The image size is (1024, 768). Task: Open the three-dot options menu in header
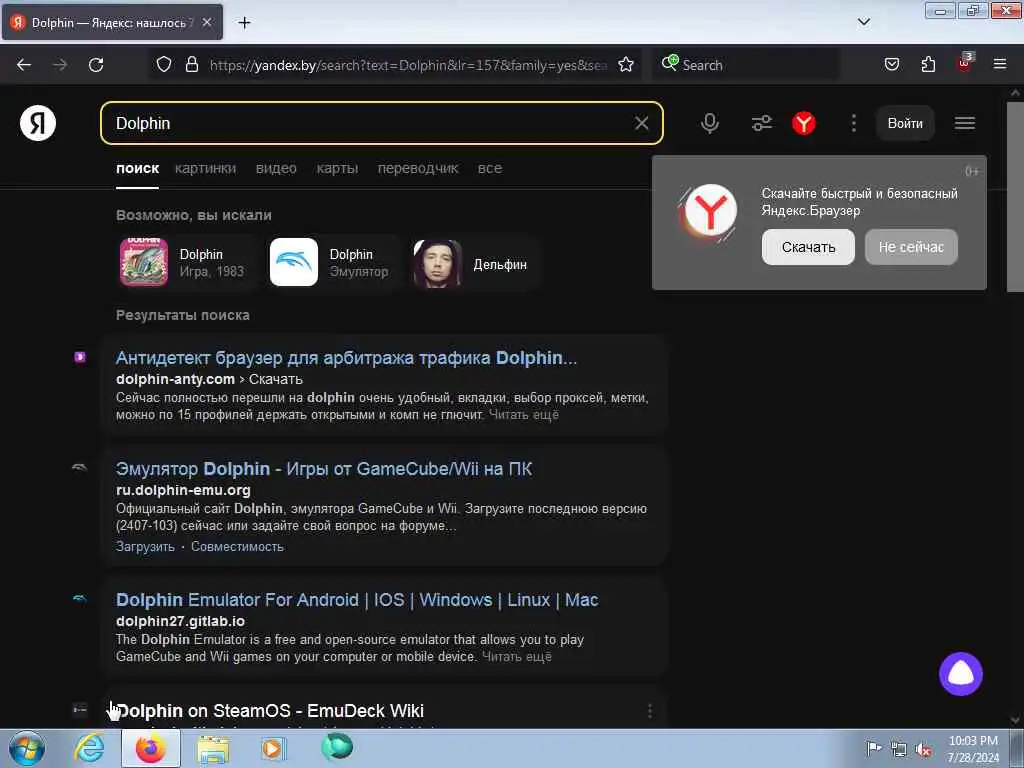[x=854, y=123]
